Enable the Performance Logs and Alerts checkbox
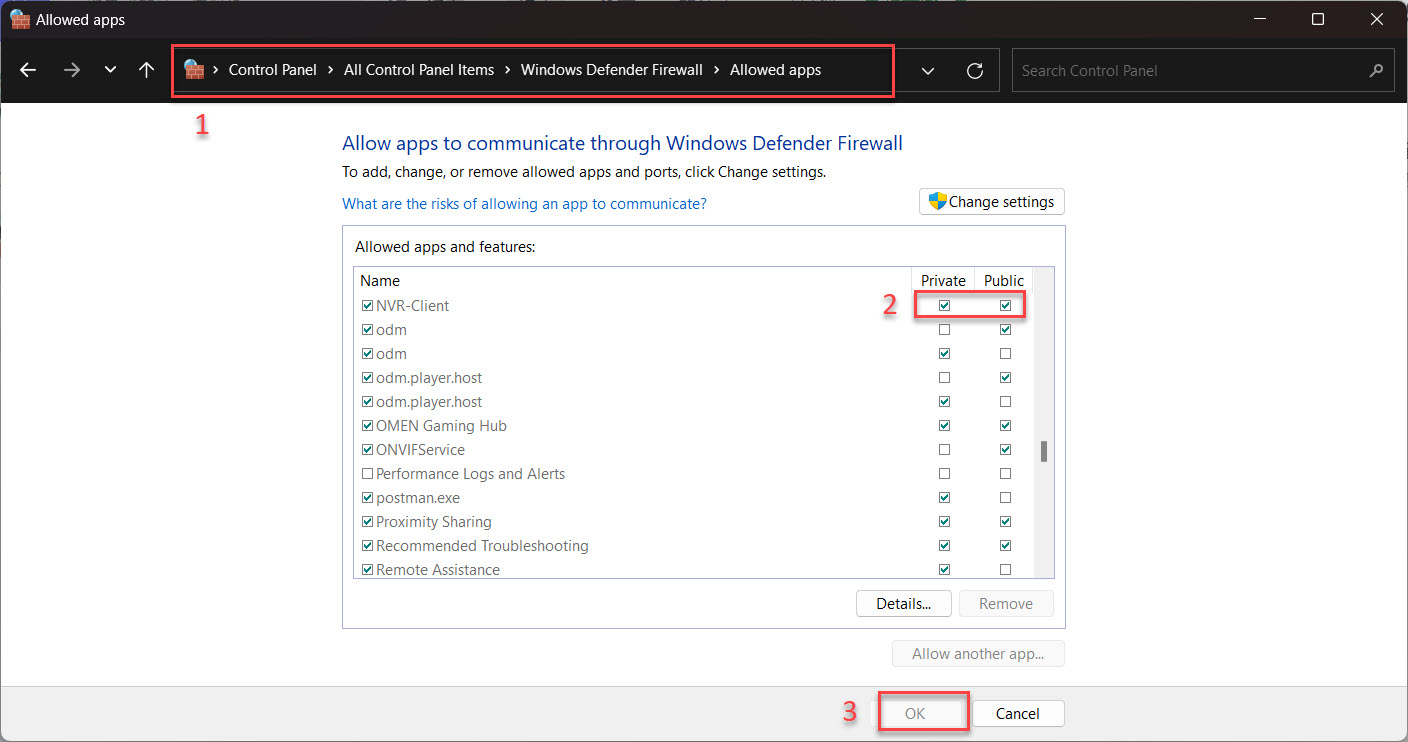 [367, 474]
